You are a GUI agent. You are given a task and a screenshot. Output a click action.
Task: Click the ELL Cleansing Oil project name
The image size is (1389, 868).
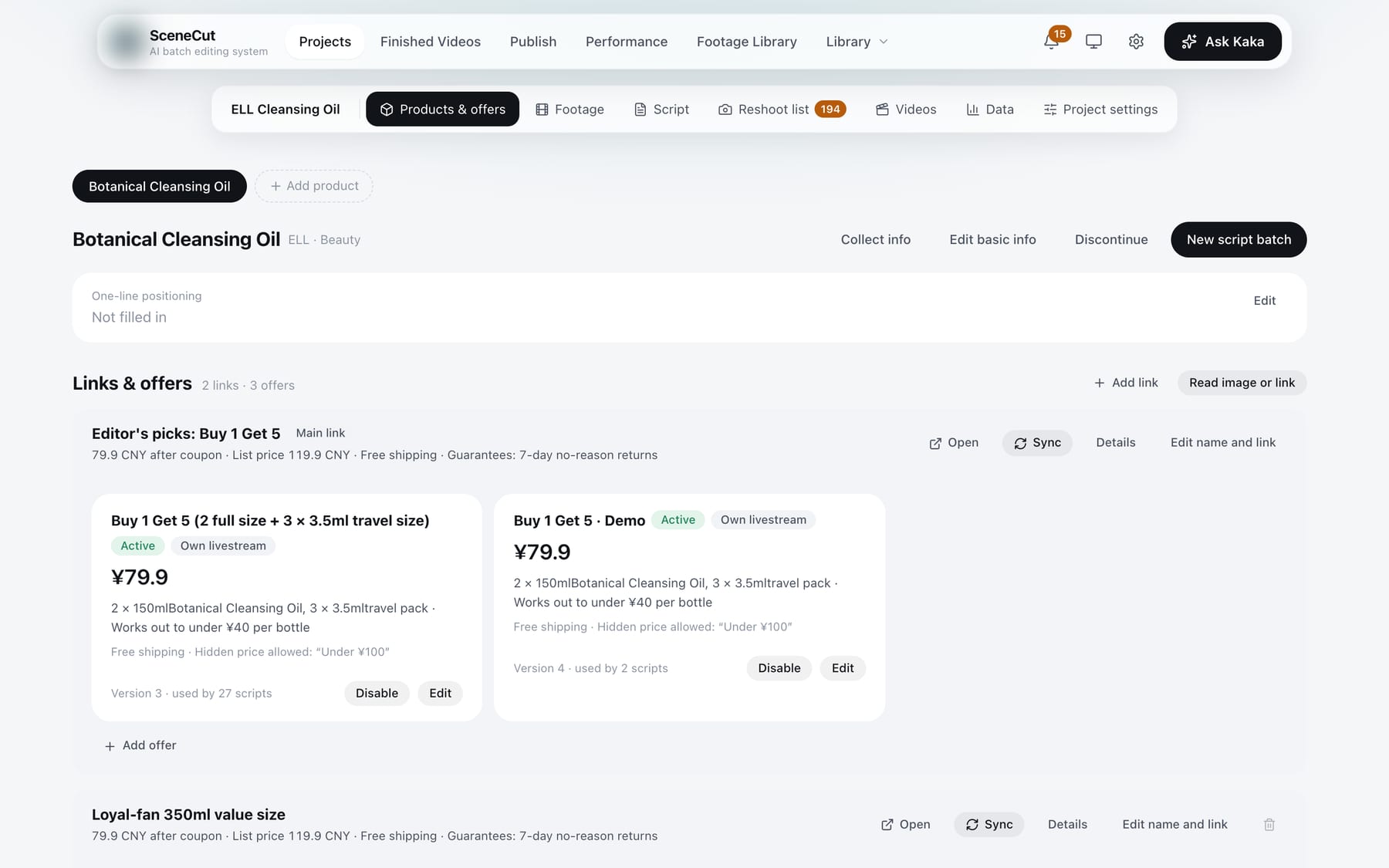pos(286,110)
